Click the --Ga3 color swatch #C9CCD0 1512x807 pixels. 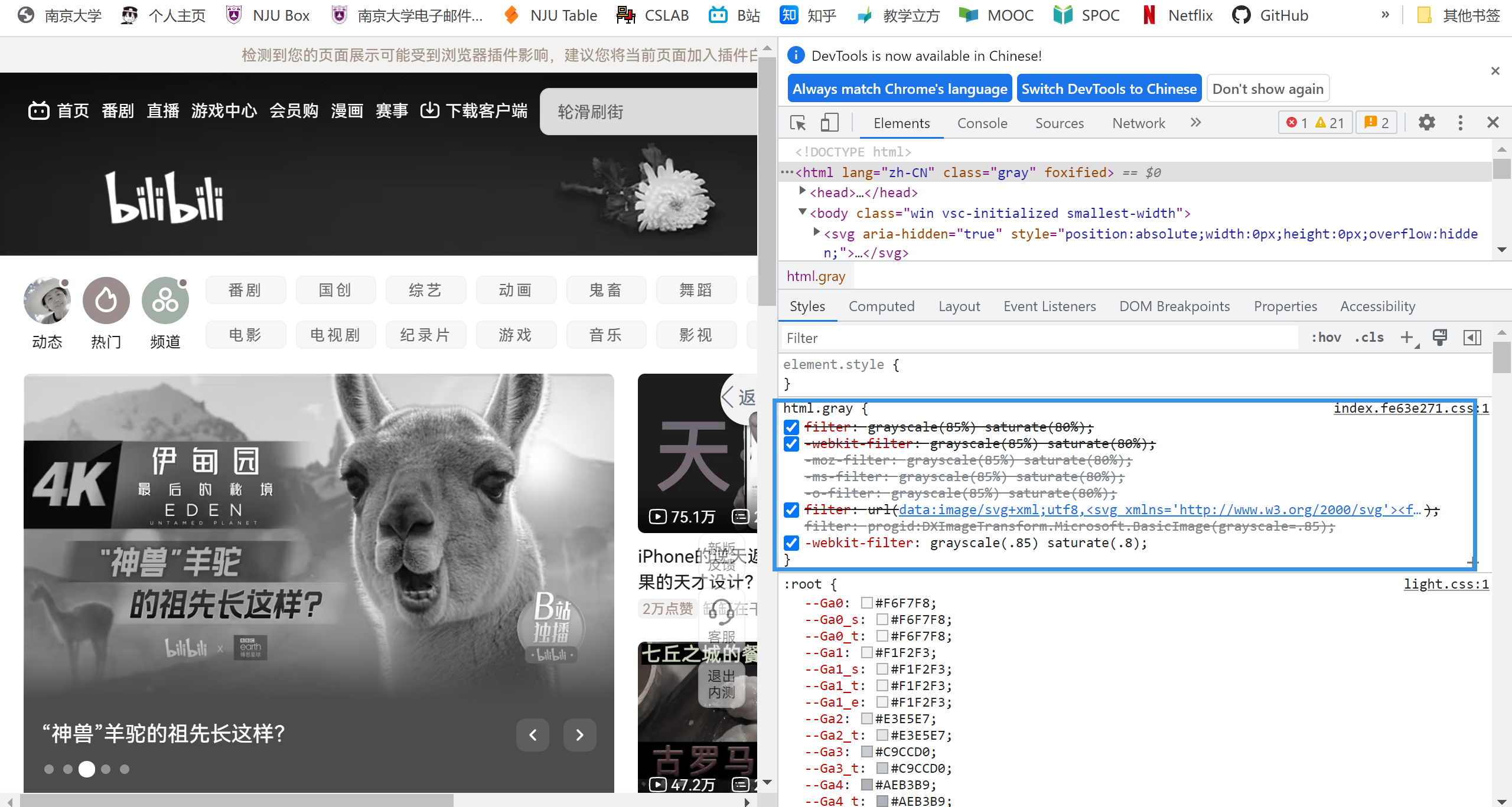[867, 752]
